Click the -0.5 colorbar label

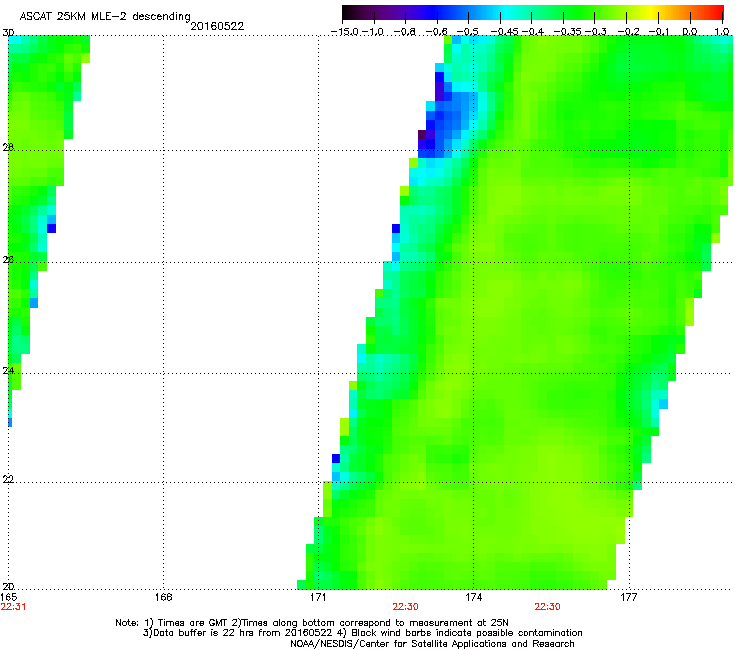[x=468, y=32]
